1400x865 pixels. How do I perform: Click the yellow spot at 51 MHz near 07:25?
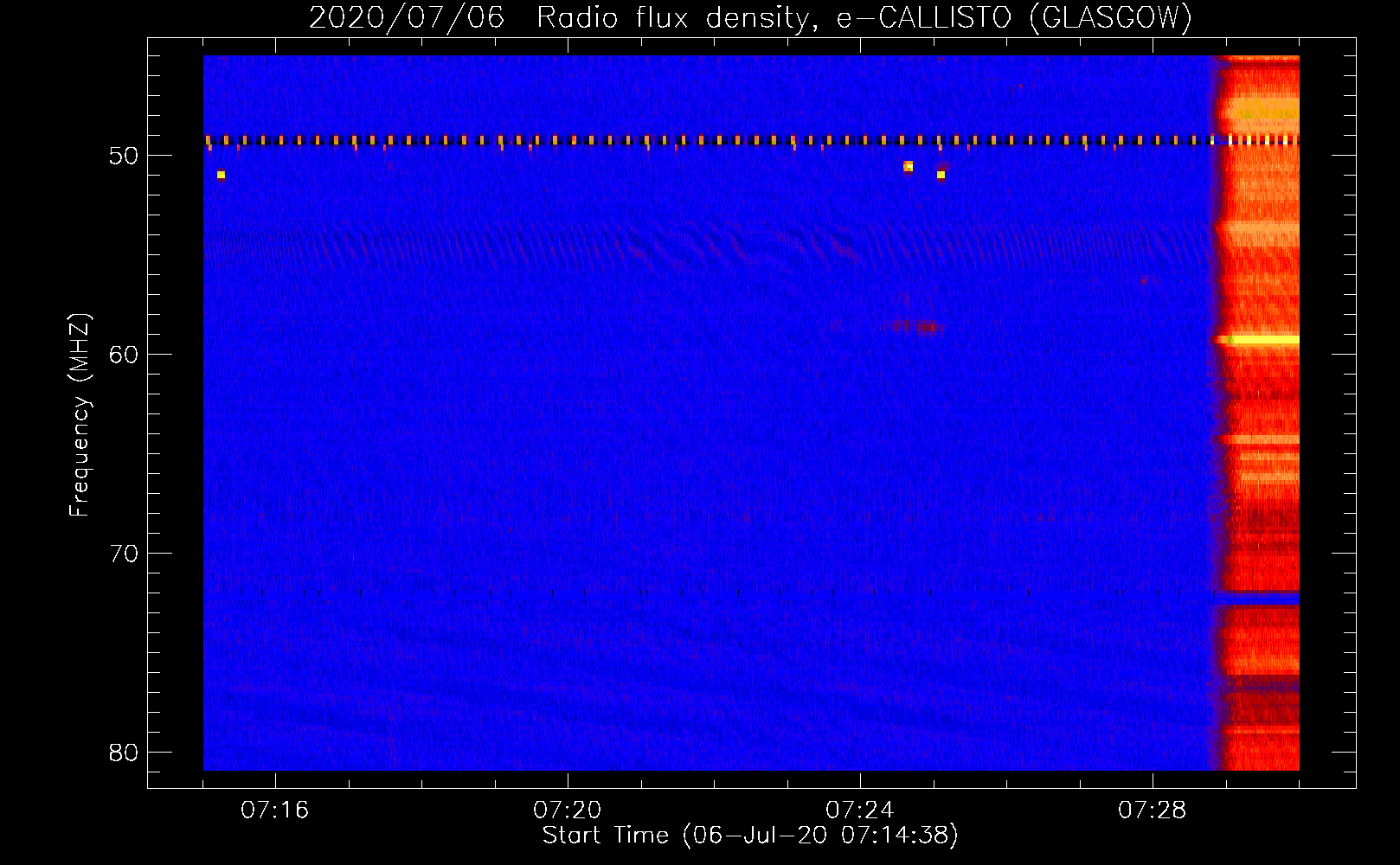click(x=941, y=175)
